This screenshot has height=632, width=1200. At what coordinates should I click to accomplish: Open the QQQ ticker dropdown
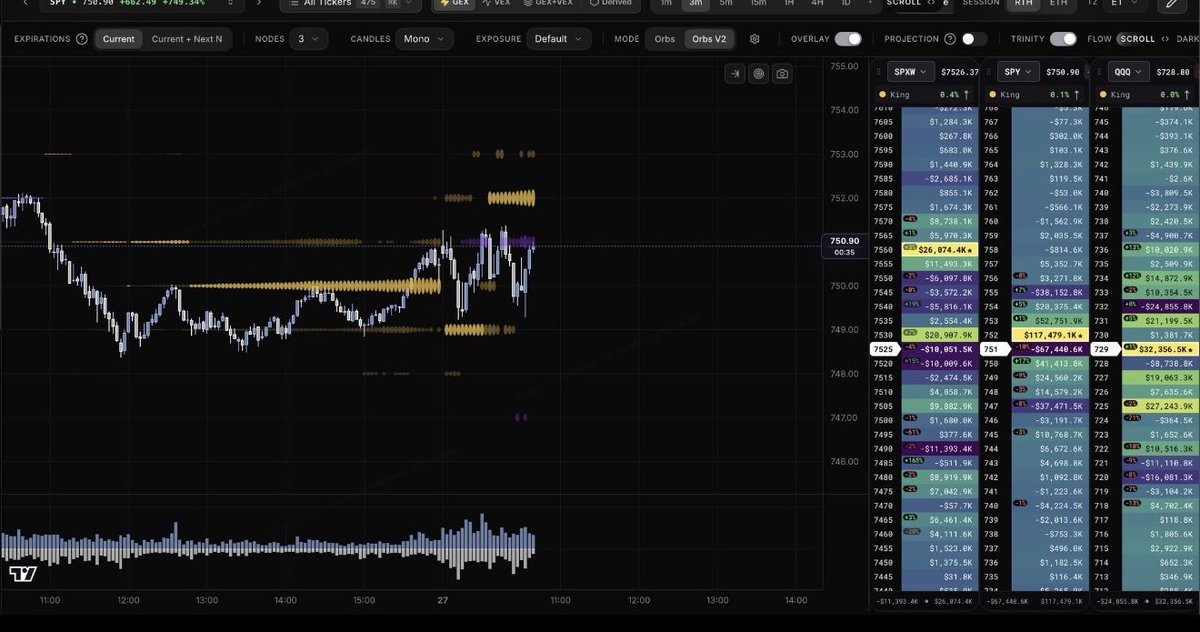pos(1130,72)
